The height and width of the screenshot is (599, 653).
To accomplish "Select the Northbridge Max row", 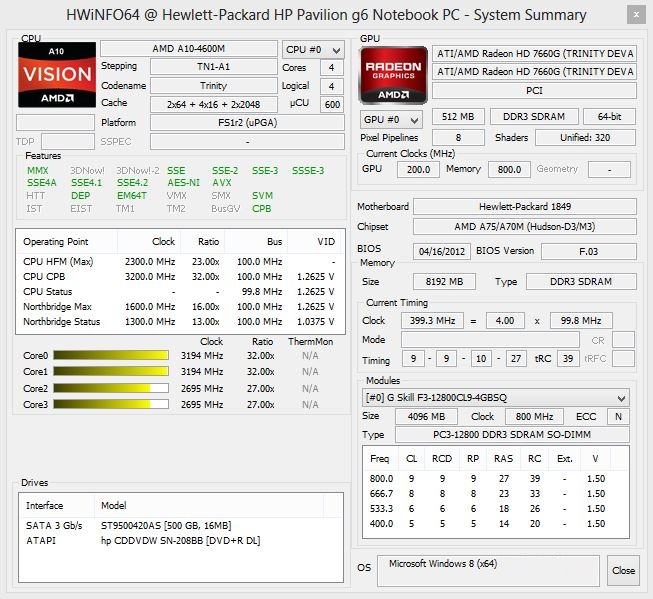I will pyautogui.click(x=179, y=307).
